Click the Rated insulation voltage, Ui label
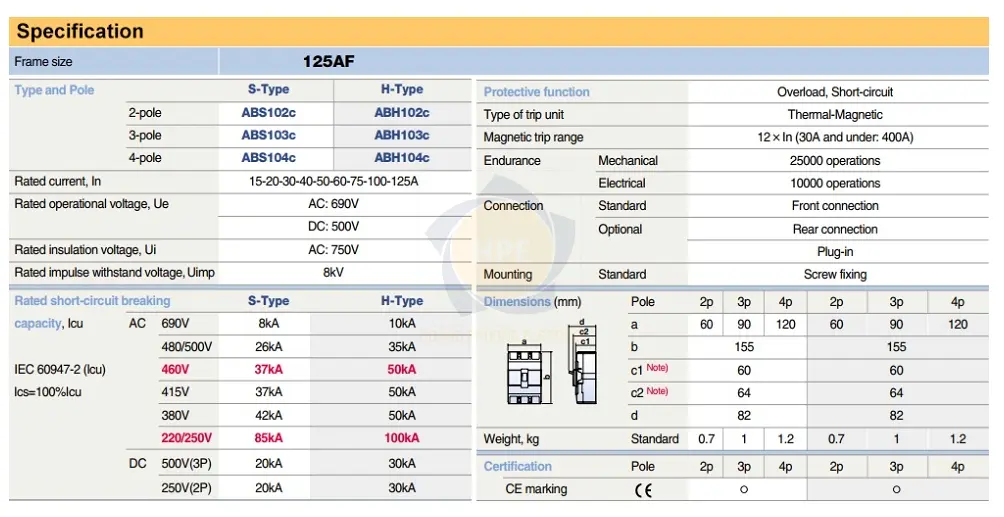The image size is (1004, 517). pos(85,250)
